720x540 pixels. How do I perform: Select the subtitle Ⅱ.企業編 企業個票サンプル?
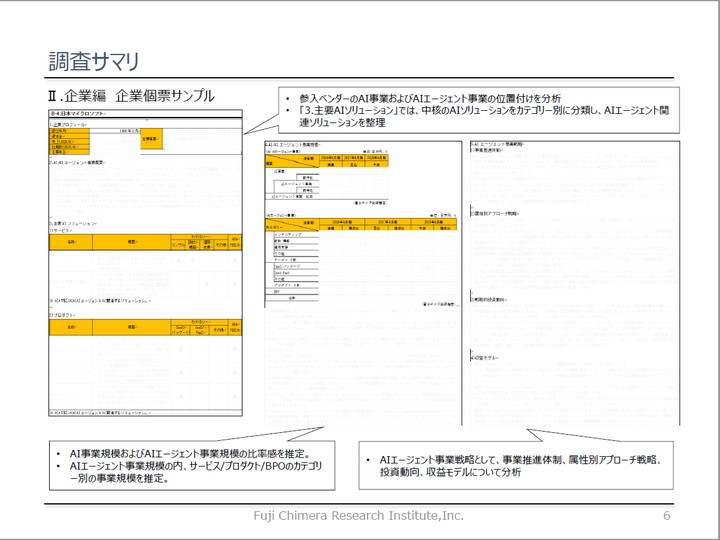tap(131, 96)
